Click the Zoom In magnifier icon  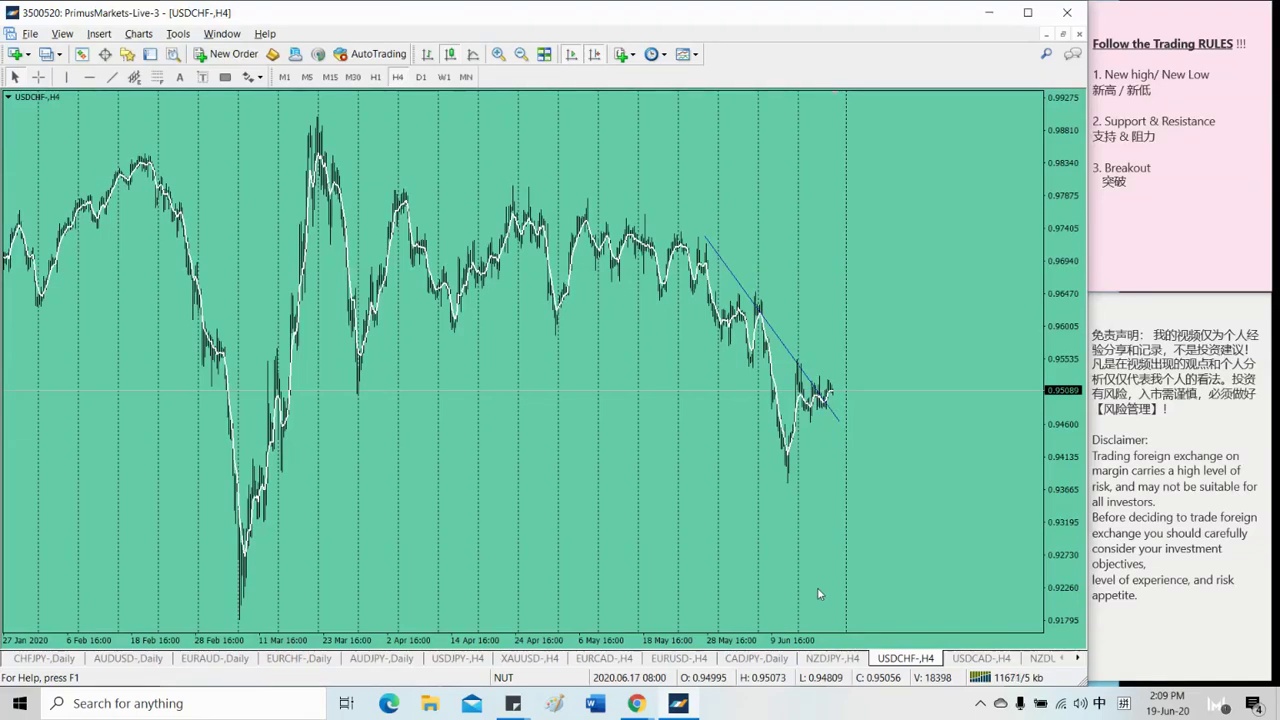(x=498, y=54)
